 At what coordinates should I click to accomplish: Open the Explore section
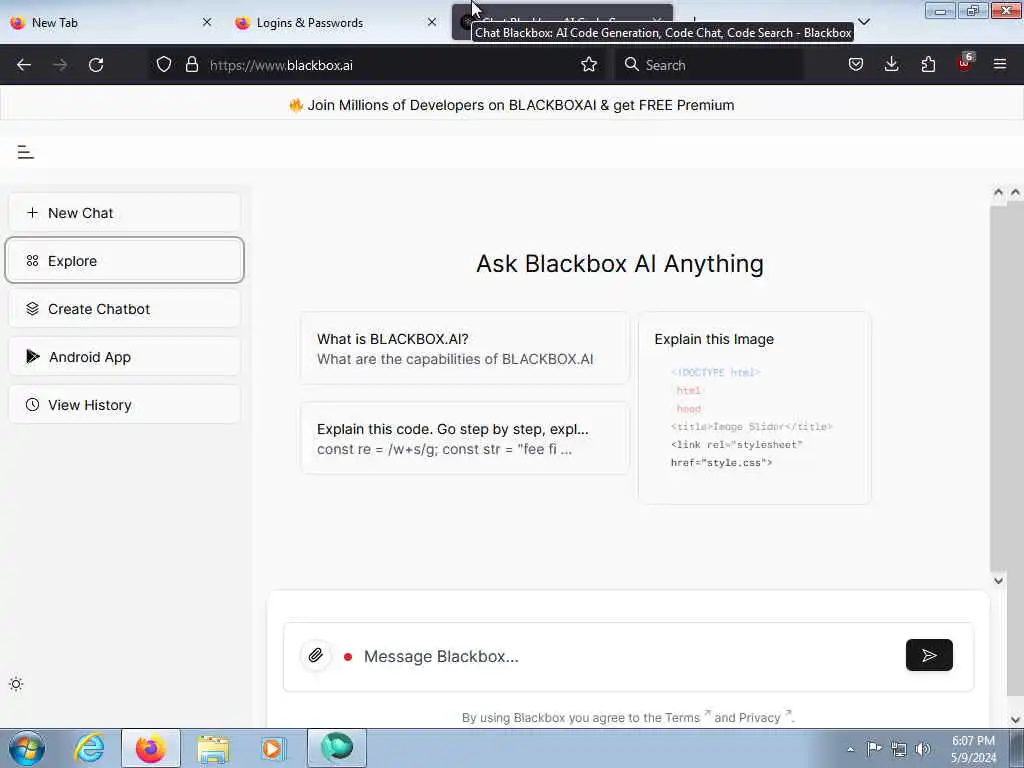pyautogui.click(x=125, y=261)
